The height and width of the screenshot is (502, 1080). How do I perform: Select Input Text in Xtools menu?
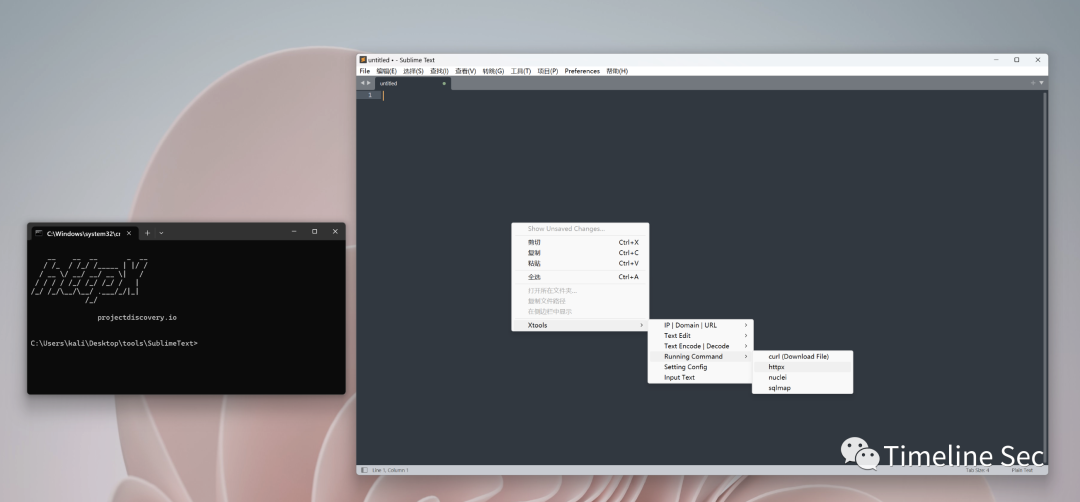tap(701, 377)
